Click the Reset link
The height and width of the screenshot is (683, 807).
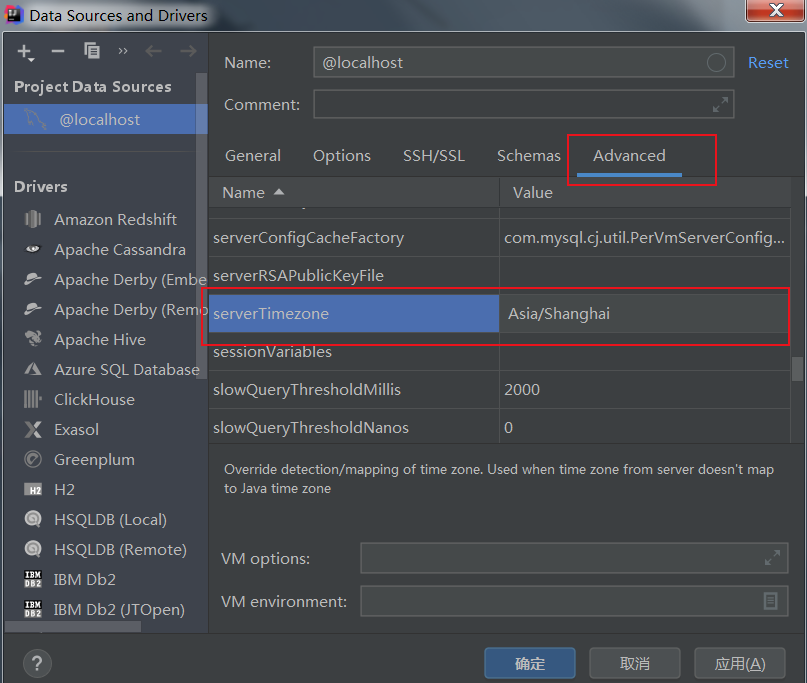tap(767, 63)
